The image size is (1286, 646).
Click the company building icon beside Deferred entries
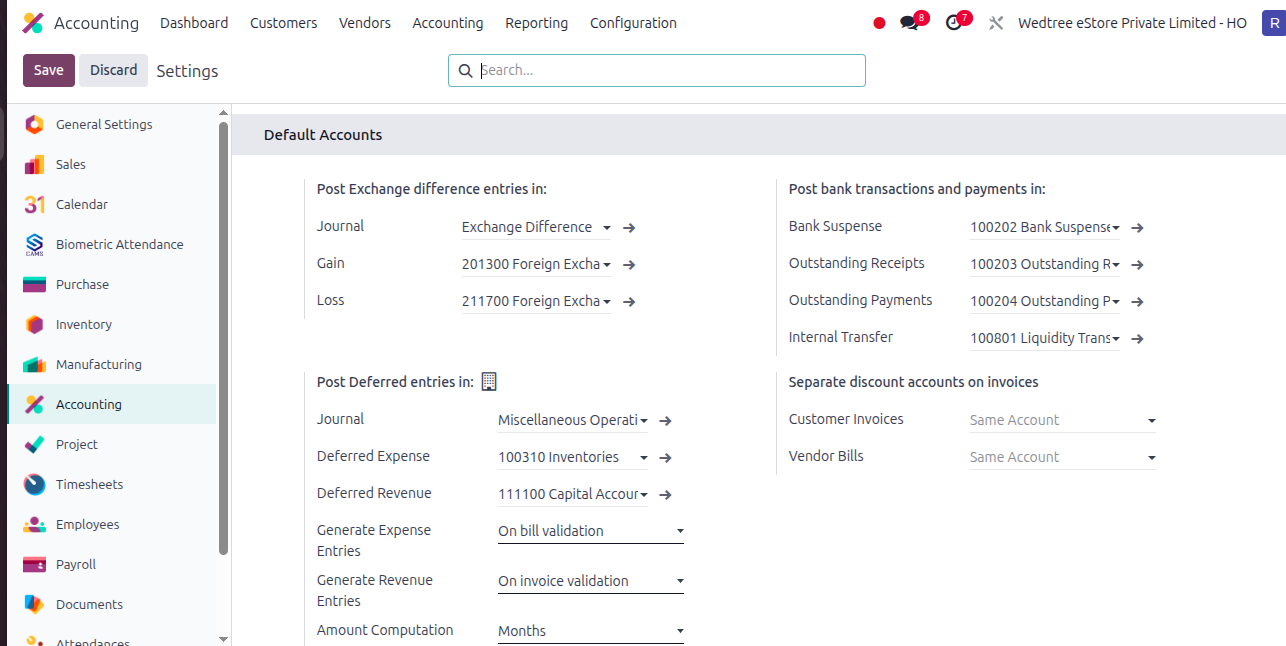click(x=489, y=381)
